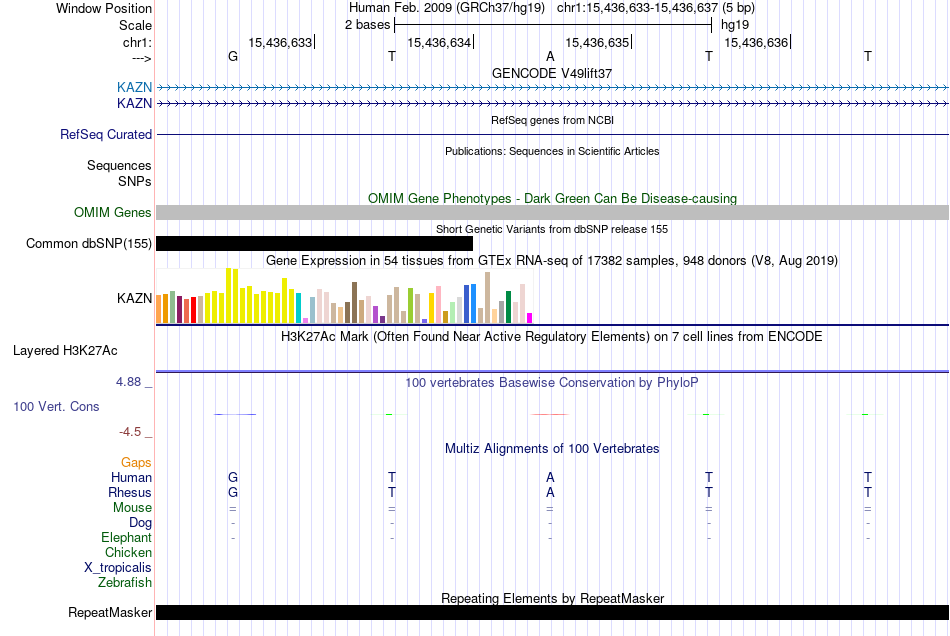This screenshot has height=636, width=950.
Task: Click the RefSeq genes from NCBI title
Action: pyautogui.click(x=552, y=121)
